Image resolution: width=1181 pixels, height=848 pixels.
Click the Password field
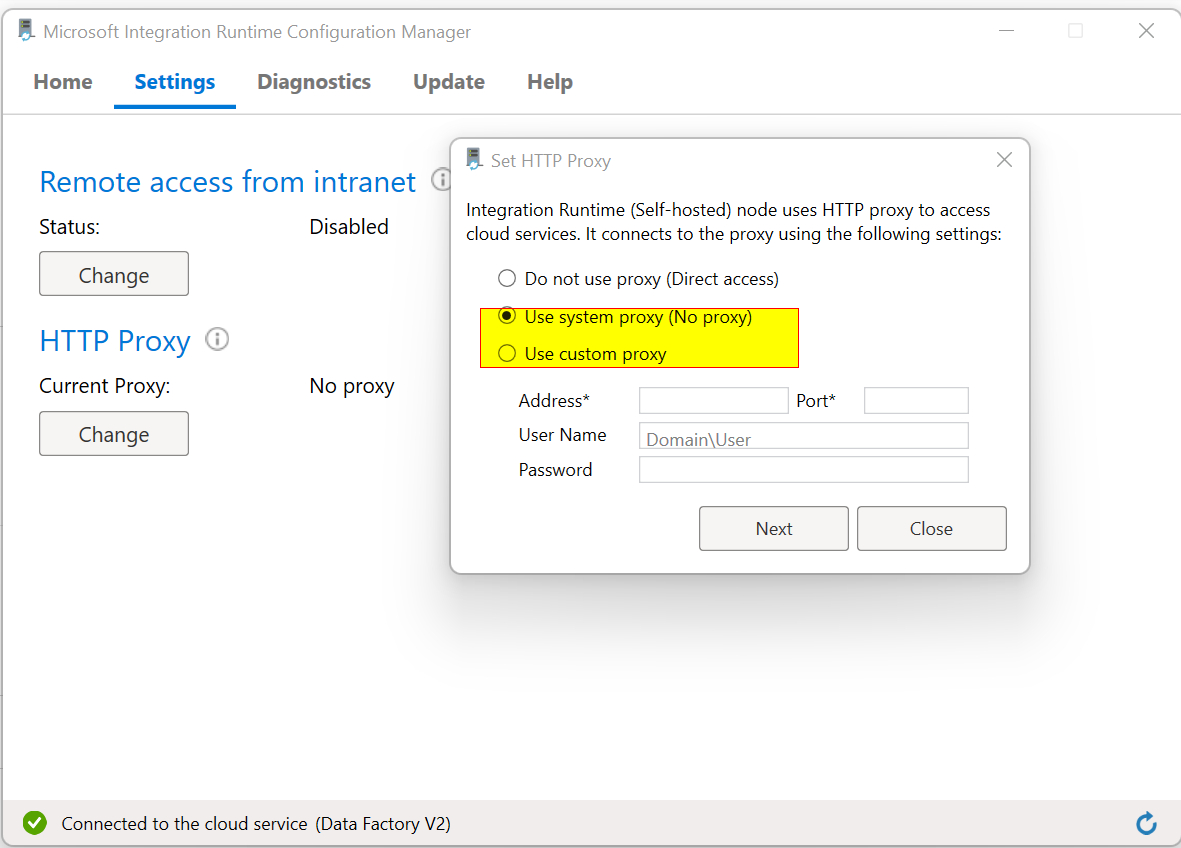click(803, 469)
